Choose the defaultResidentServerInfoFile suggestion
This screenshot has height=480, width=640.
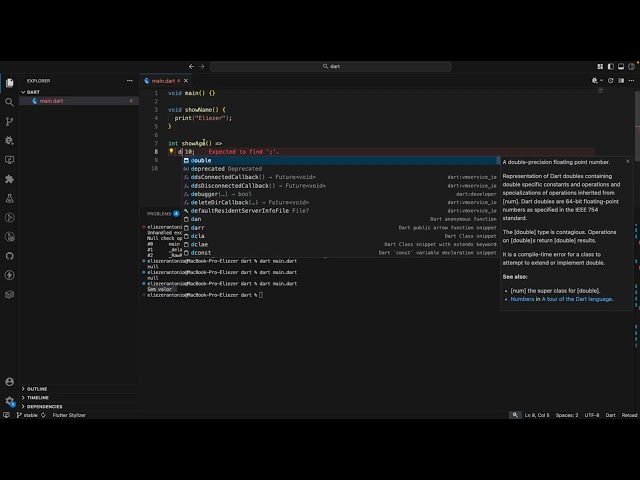340,211
